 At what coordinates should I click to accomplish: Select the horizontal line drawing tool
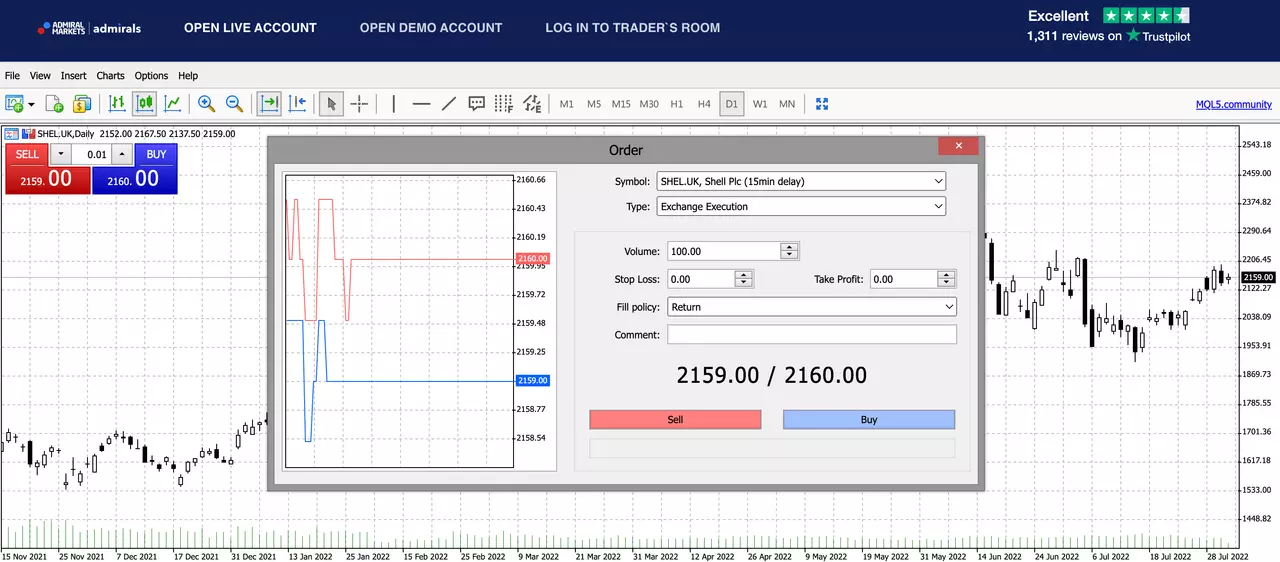421,103
